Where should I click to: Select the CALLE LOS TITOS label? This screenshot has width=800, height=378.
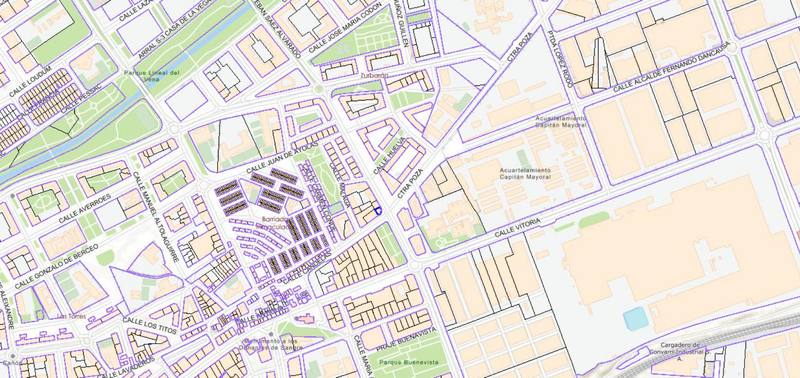(149, 325)
